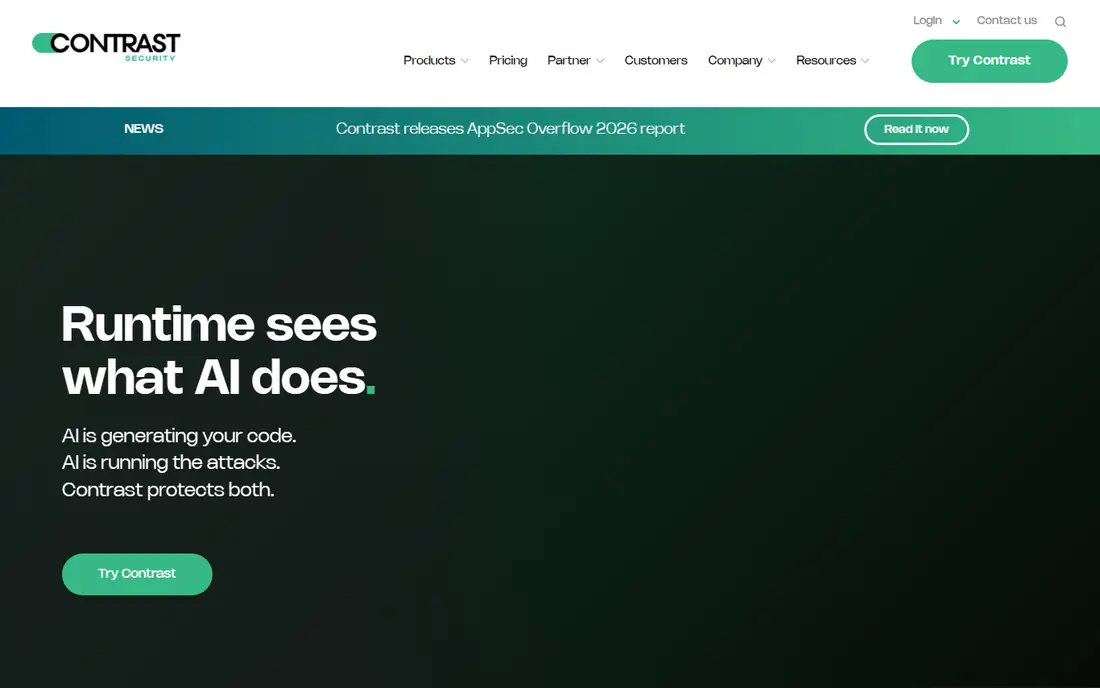Open the search magnifier icon
Image resolution: width=1100 pixels, height=688 pixels.
[x=1060, y=22]
